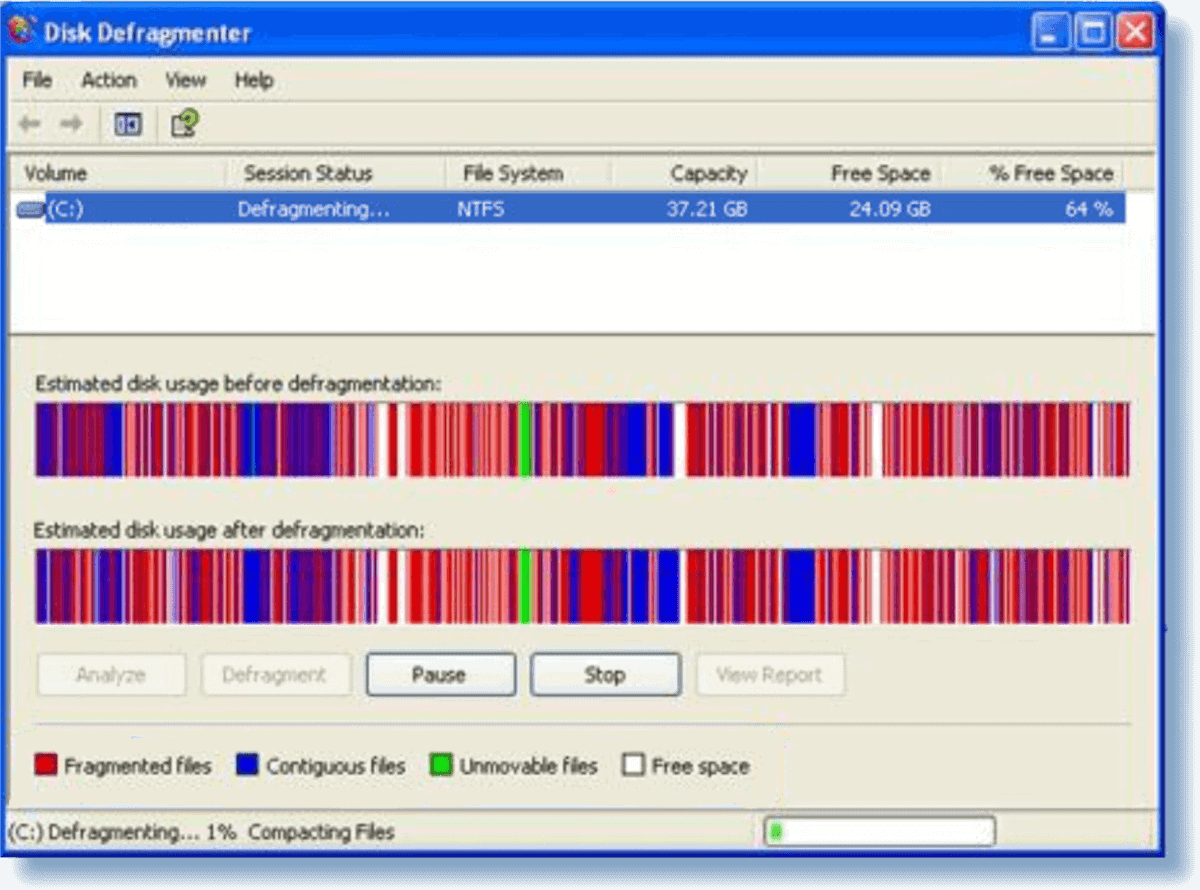Pause the defragmentation

coord(440,674)
